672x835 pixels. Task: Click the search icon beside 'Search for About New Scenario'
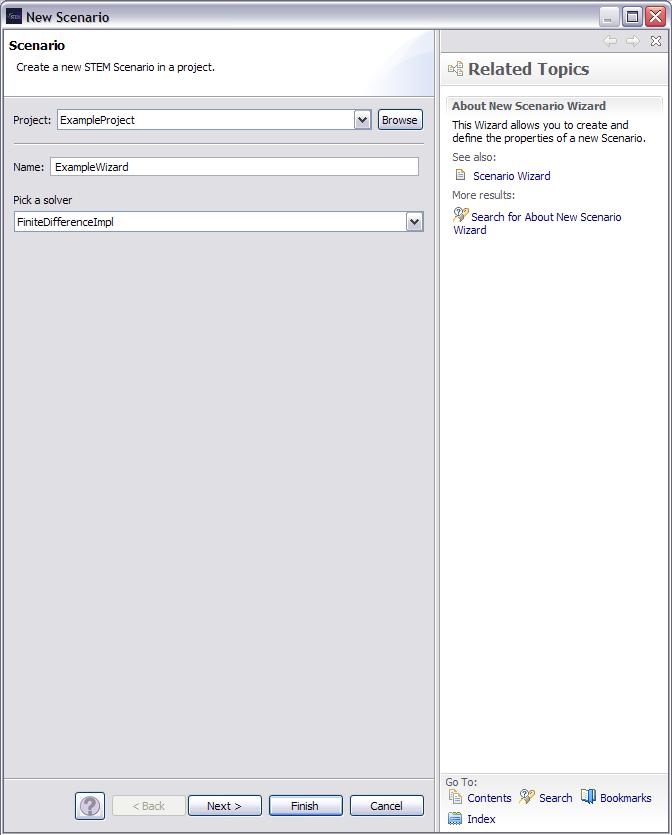tap(461, 215)
